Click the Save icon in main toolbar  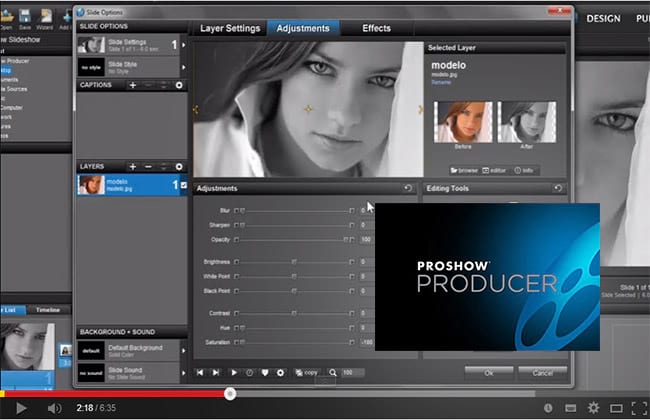tap(25, 19)
